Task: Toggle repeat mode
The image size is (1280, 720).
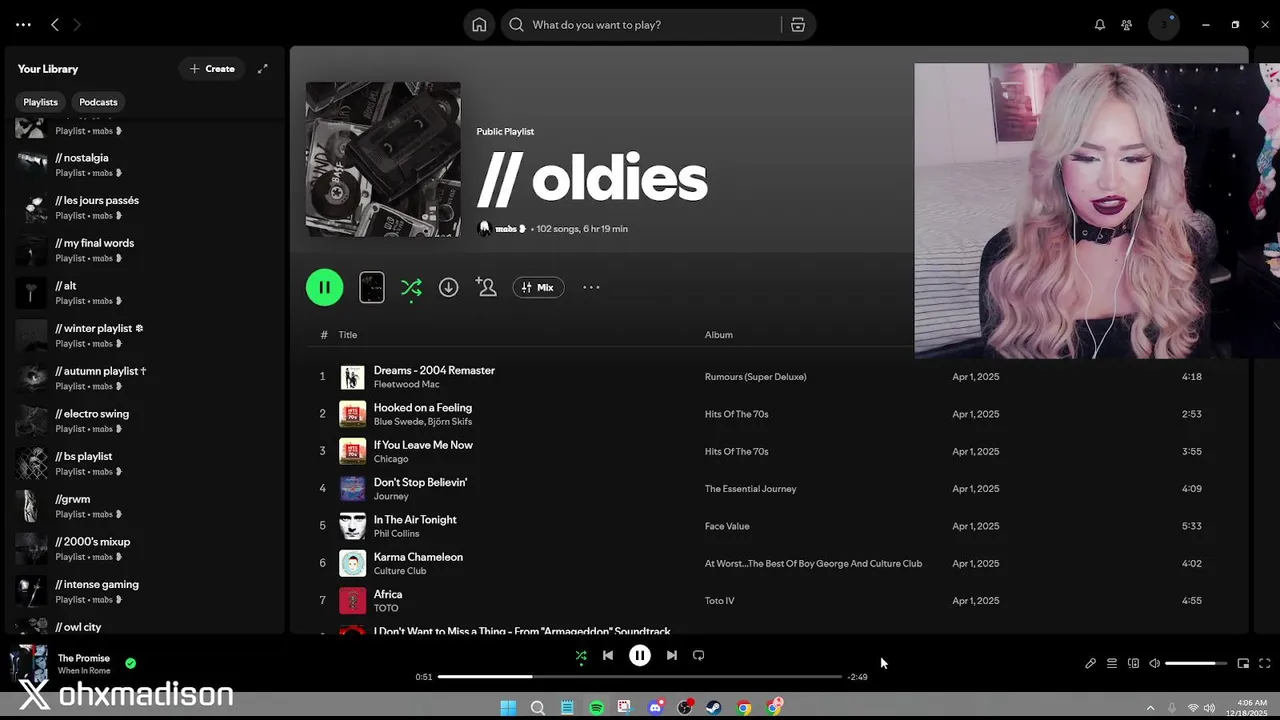Action: pos(699,656)
